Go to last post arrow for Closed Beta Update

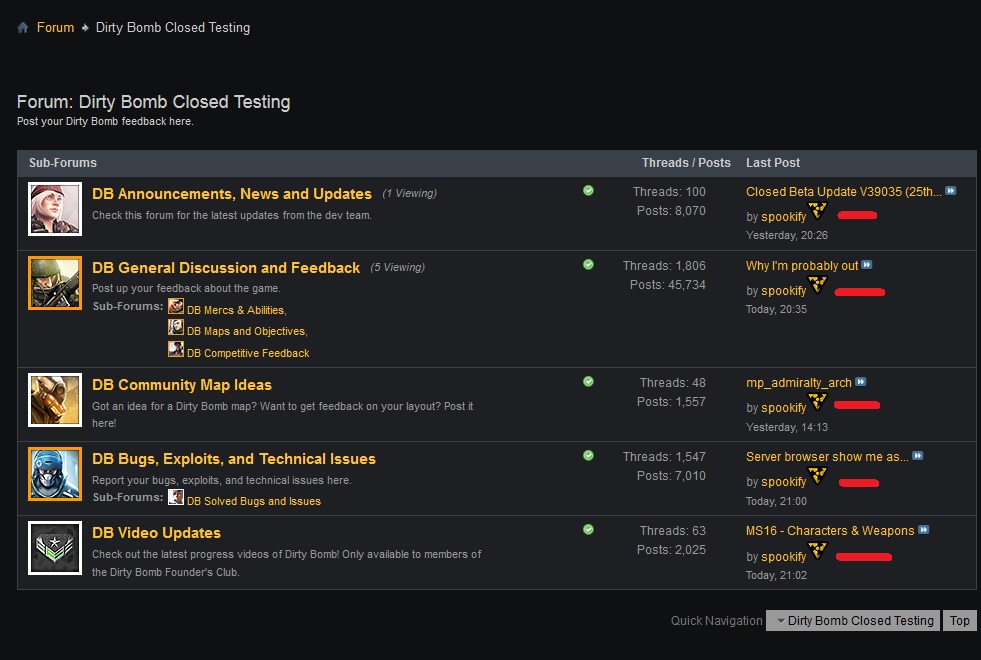coord(951,191)
